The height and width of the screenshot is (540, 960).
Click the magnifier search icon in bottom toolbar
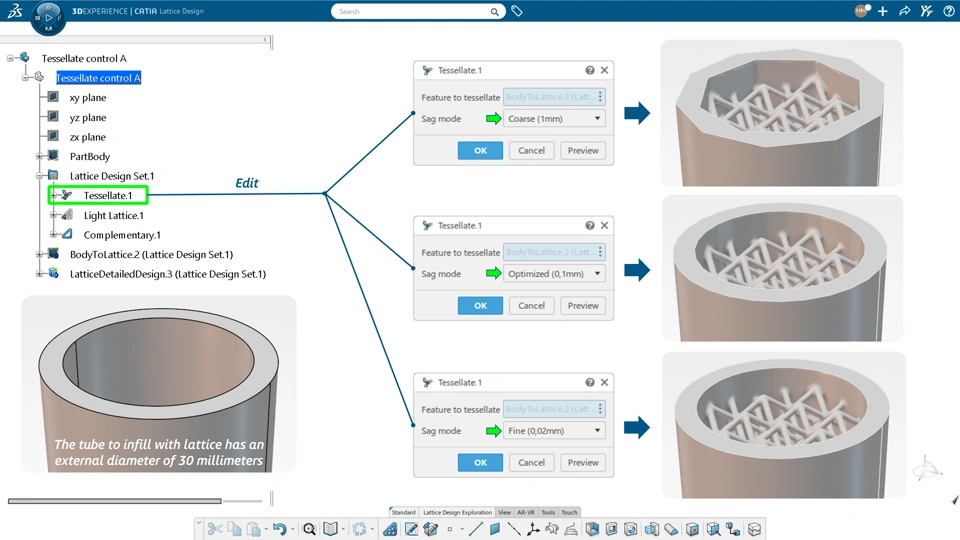(309, 529)
